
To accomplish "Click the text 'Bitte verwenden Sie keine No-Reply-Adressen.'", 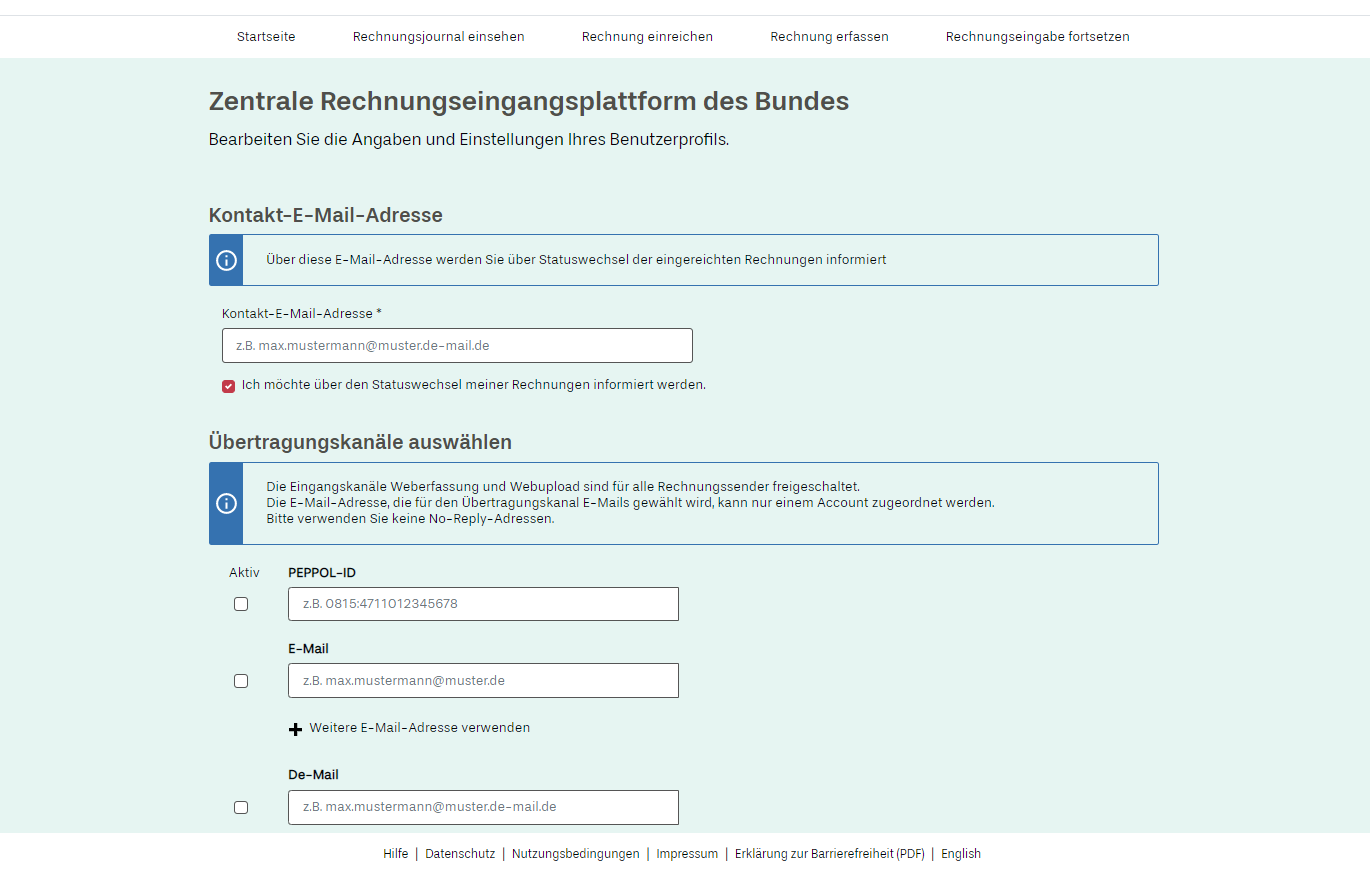I will tap(410, 519).
